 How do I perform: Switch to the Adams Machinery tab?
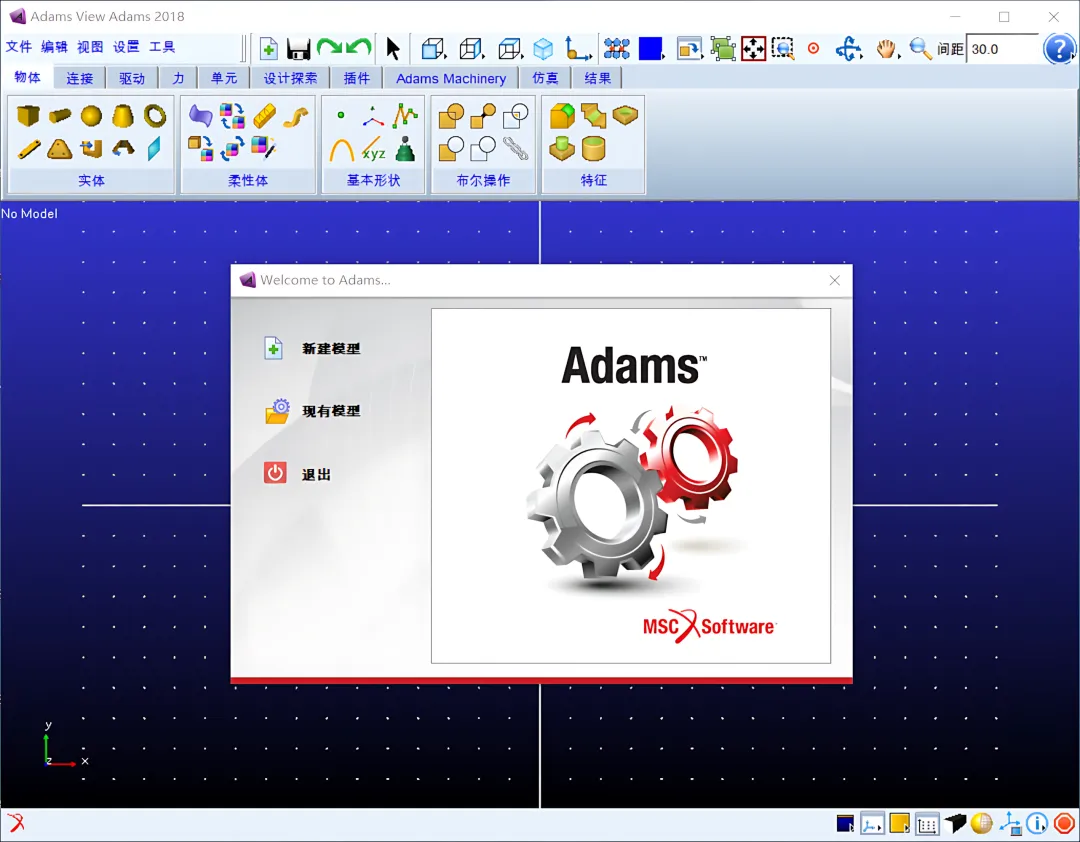451,79
